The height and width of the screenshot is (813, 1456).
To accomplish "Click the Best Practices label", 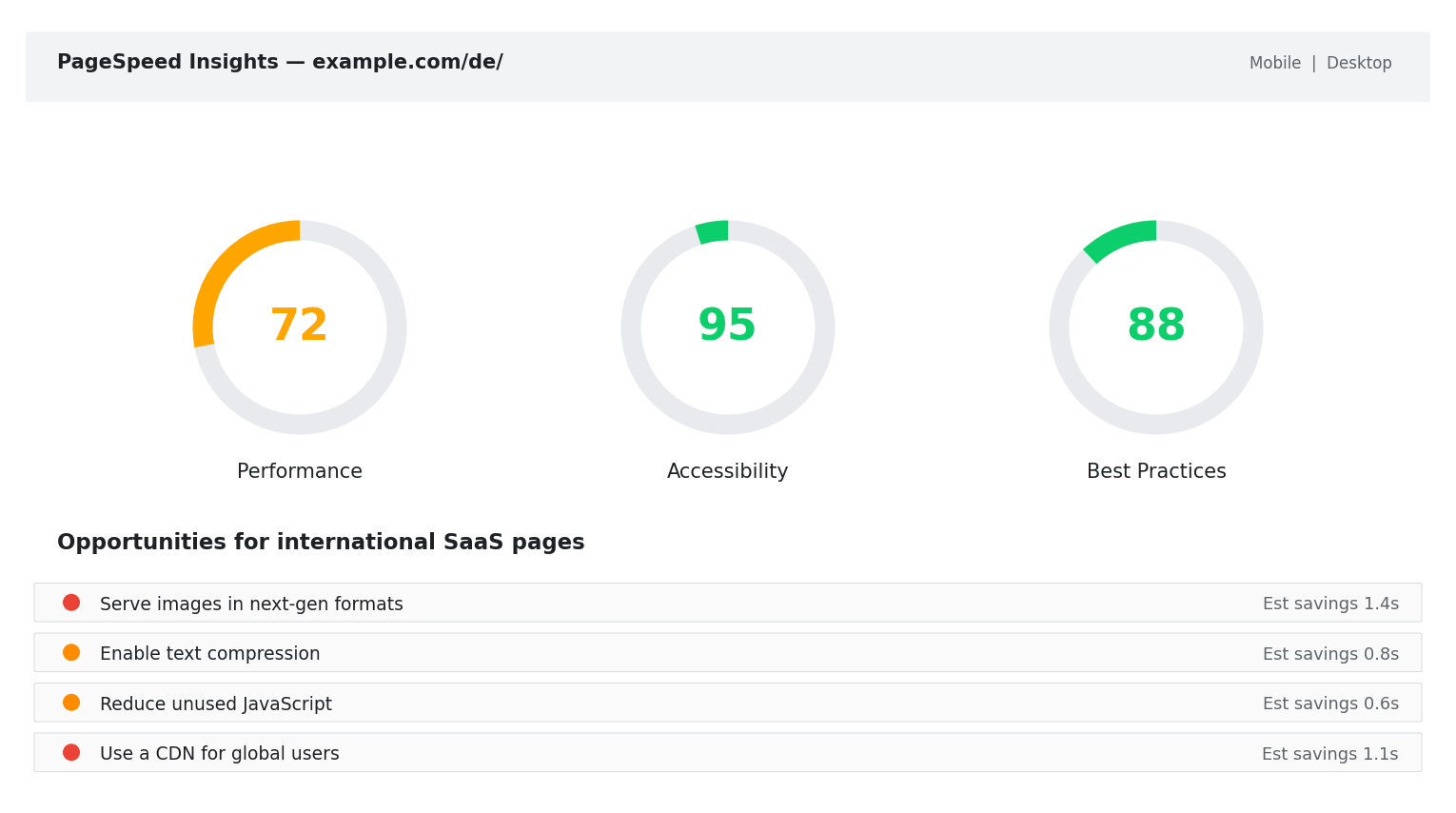I will 1156,471.
